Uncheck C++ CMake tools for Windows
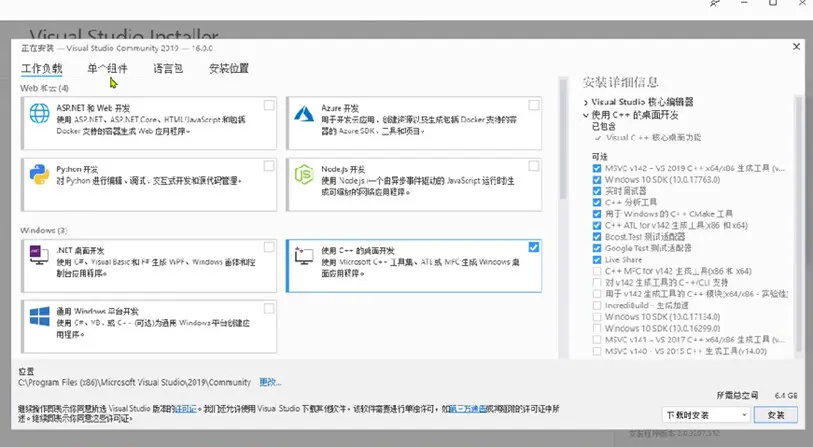 point(597,214)
